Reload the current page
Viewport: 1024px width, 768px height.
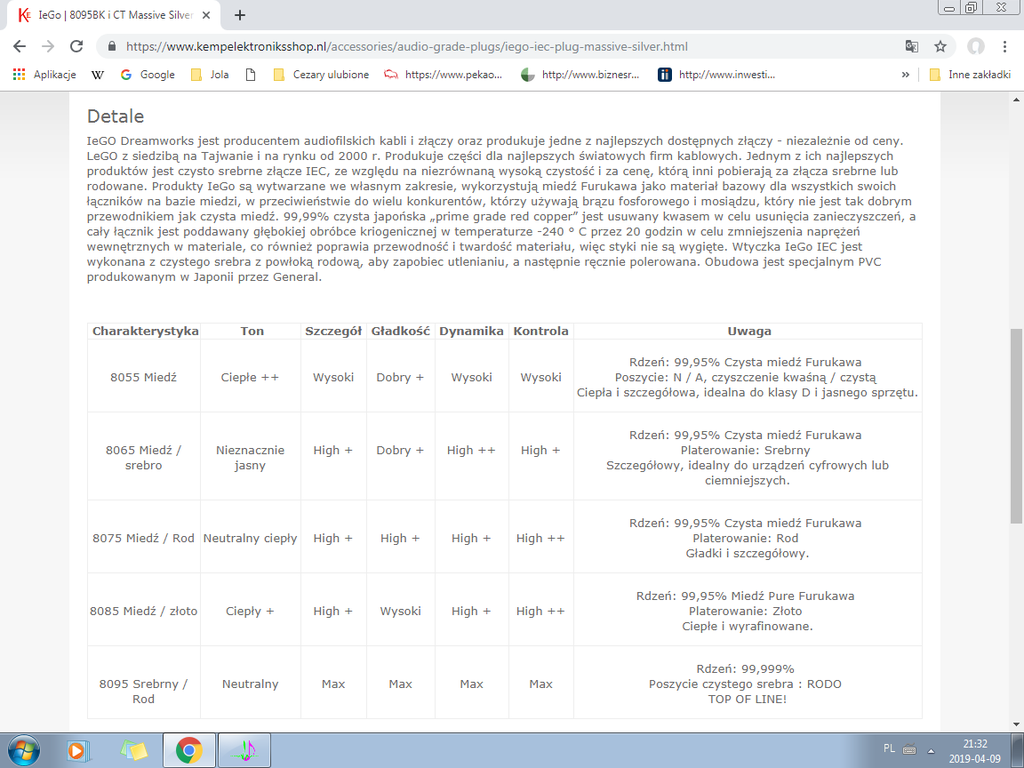[76, 46]
